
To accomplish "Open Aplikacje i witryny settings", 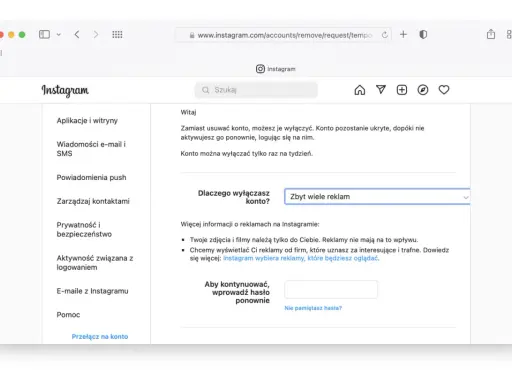I will (x=87, y=121).
